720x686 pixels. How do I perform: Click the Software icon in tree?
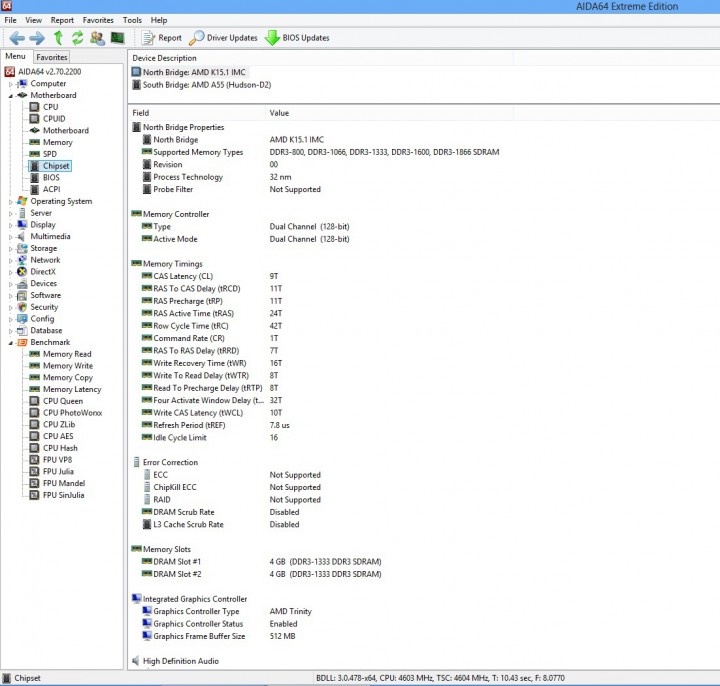tap(22, 295)
